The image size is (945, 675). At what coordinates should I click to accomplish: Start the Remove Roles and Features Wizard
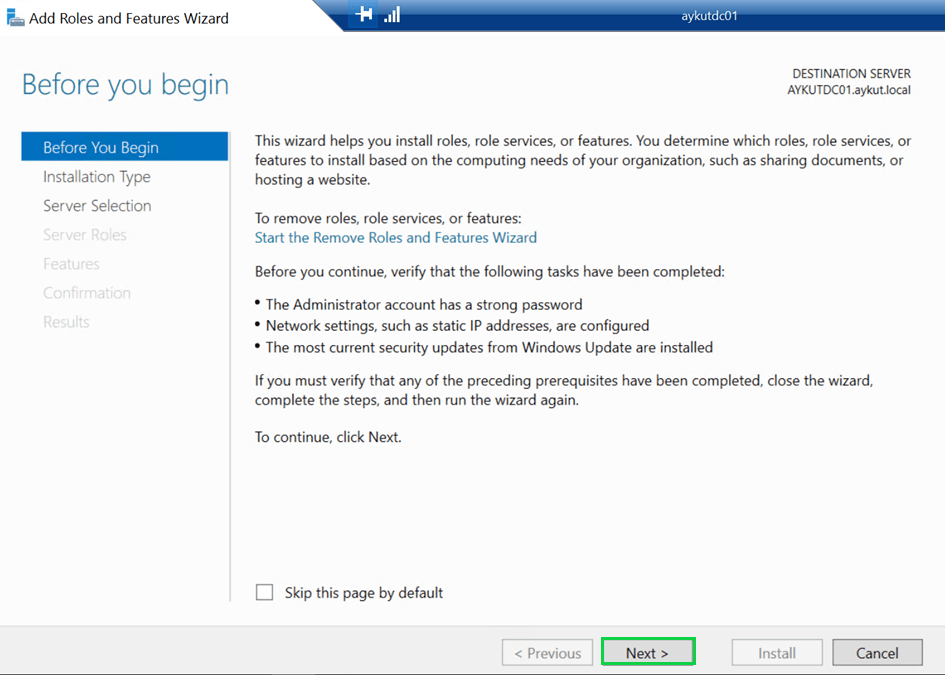[x=396, y=238]
